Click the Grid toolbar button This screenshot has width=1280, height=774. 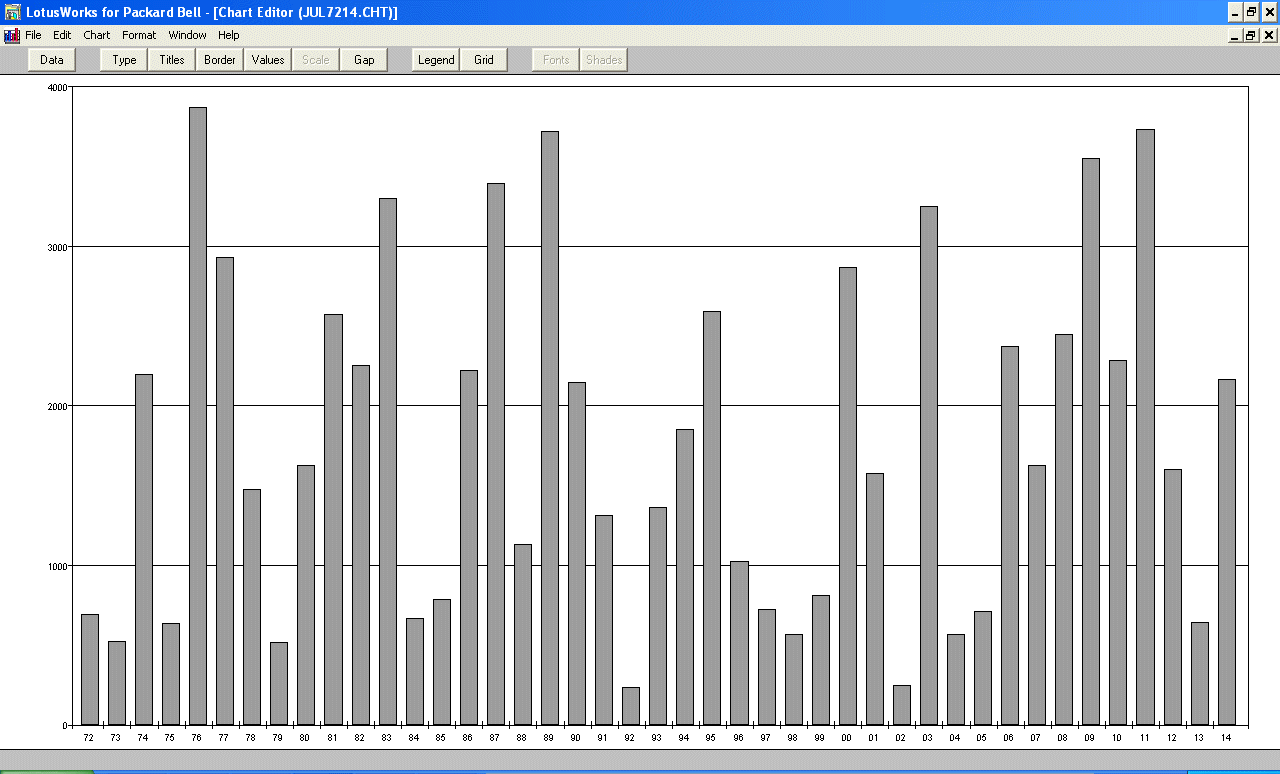point(484,60)
